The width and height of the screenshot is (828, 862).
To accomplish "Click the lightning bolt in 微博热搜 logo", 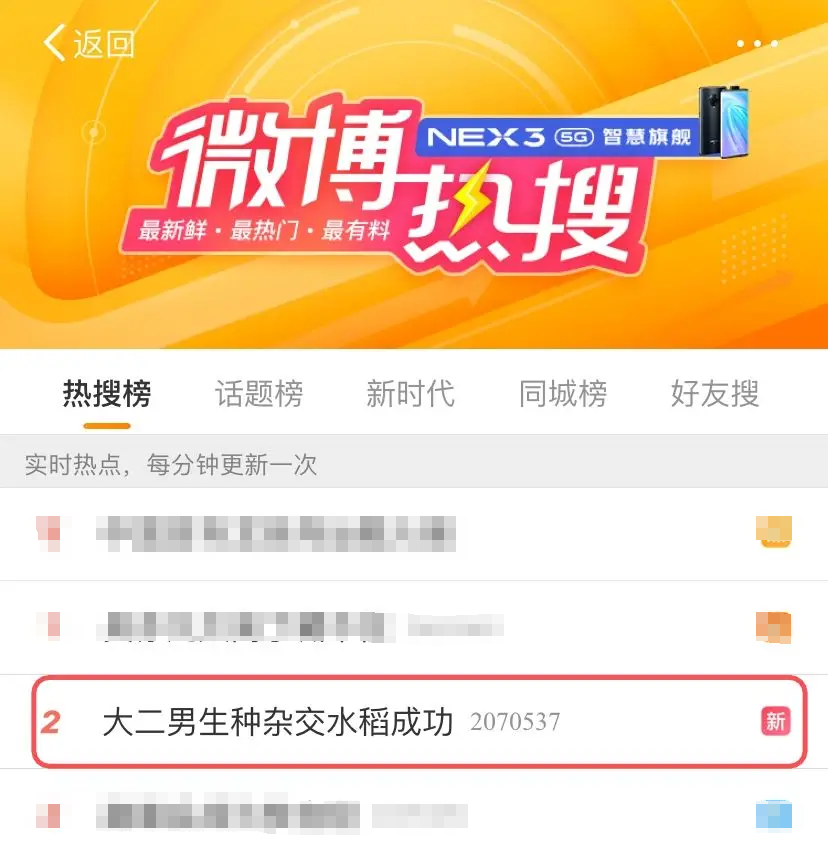I will click(x=469, y=201).
